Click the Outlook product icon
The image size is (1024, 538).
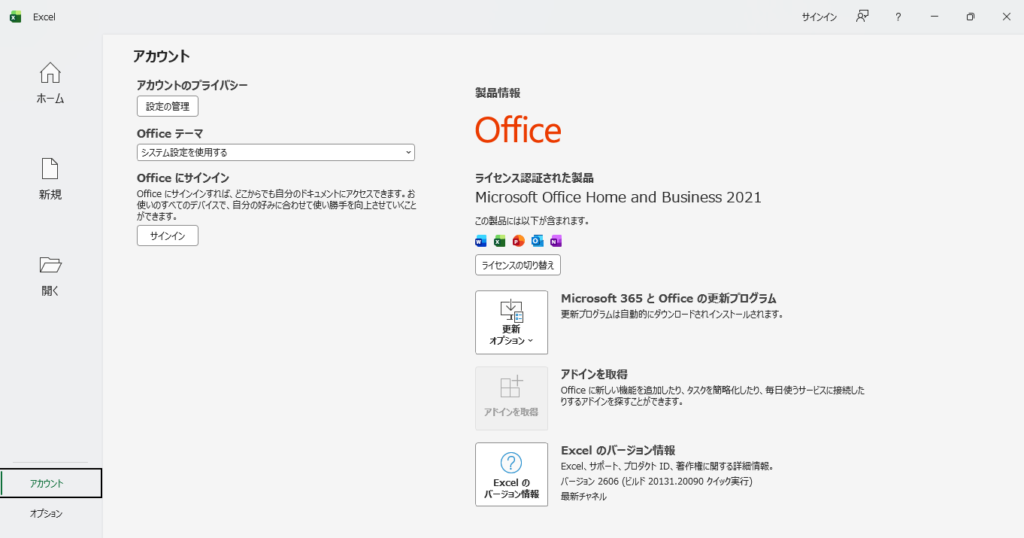click(537, 241)
